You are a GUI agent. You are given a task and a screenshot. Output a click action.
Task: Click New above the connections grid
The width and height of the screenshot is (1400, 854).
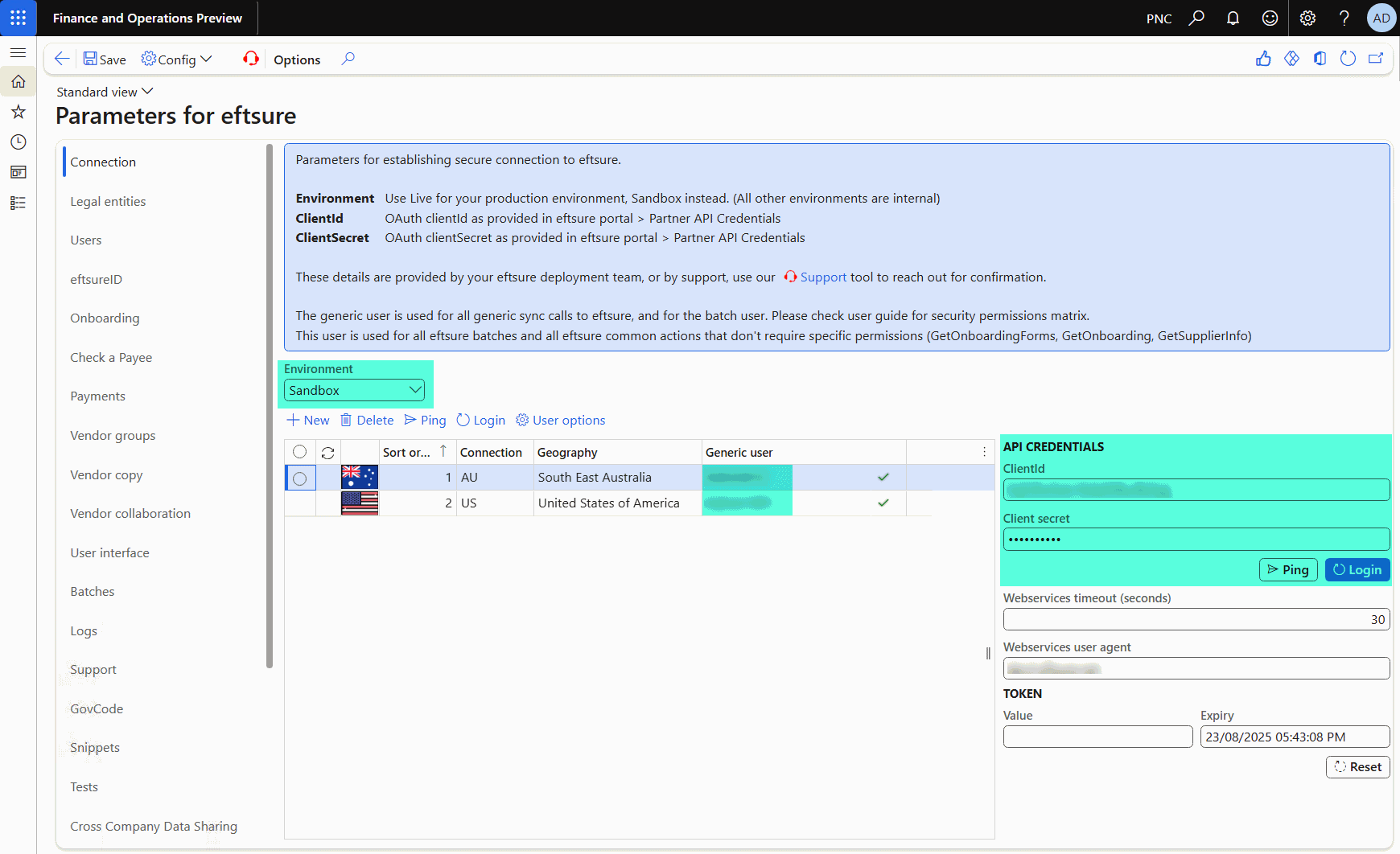308,420
